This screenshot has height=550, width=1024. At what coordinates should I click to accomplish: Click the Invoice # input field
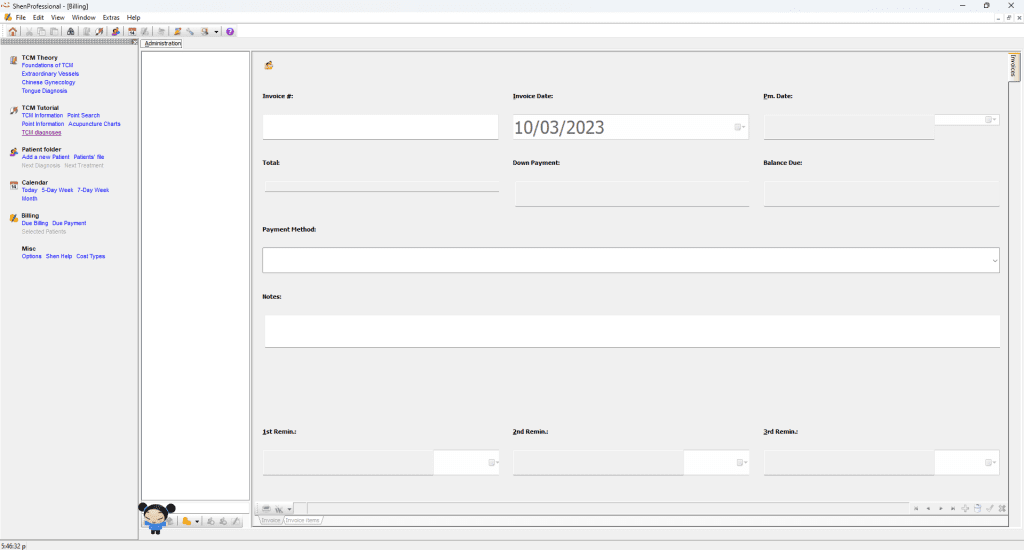pos(380,127)
